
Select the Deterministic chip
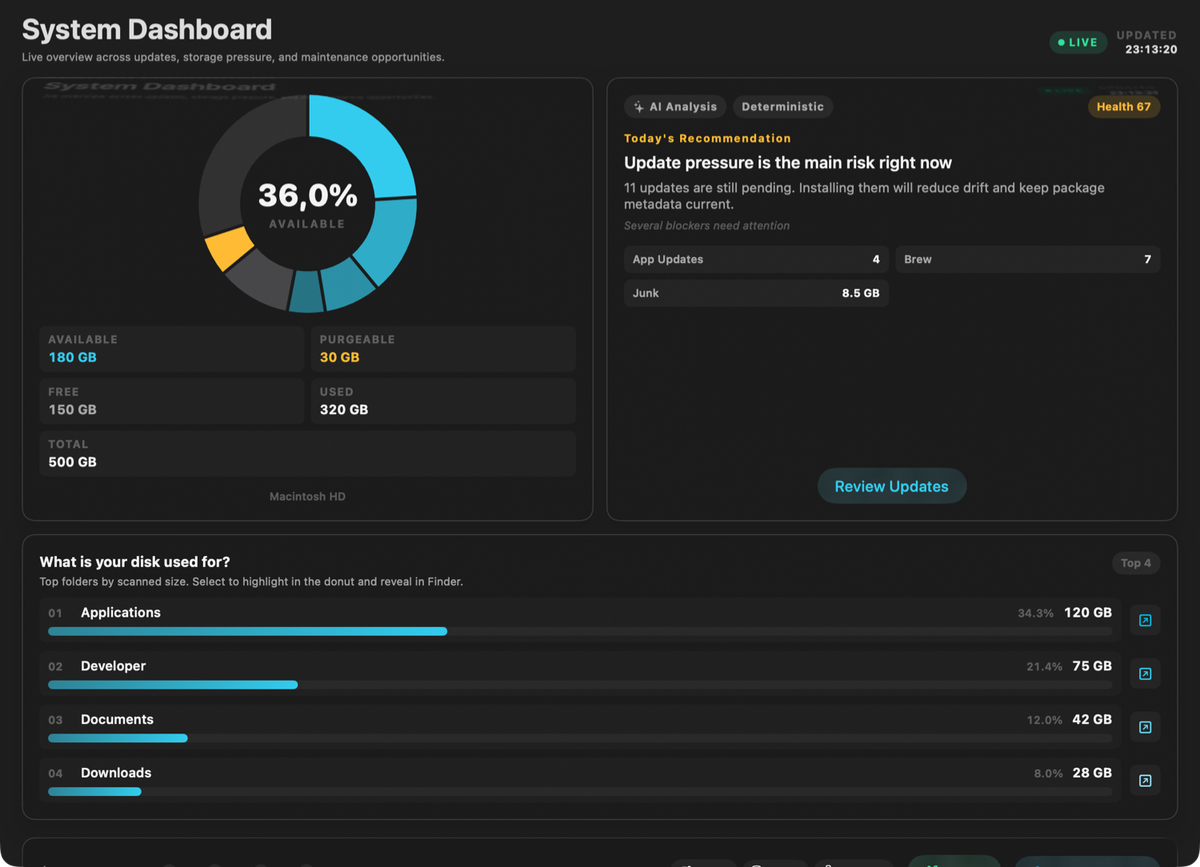click(x=783, y=107)
